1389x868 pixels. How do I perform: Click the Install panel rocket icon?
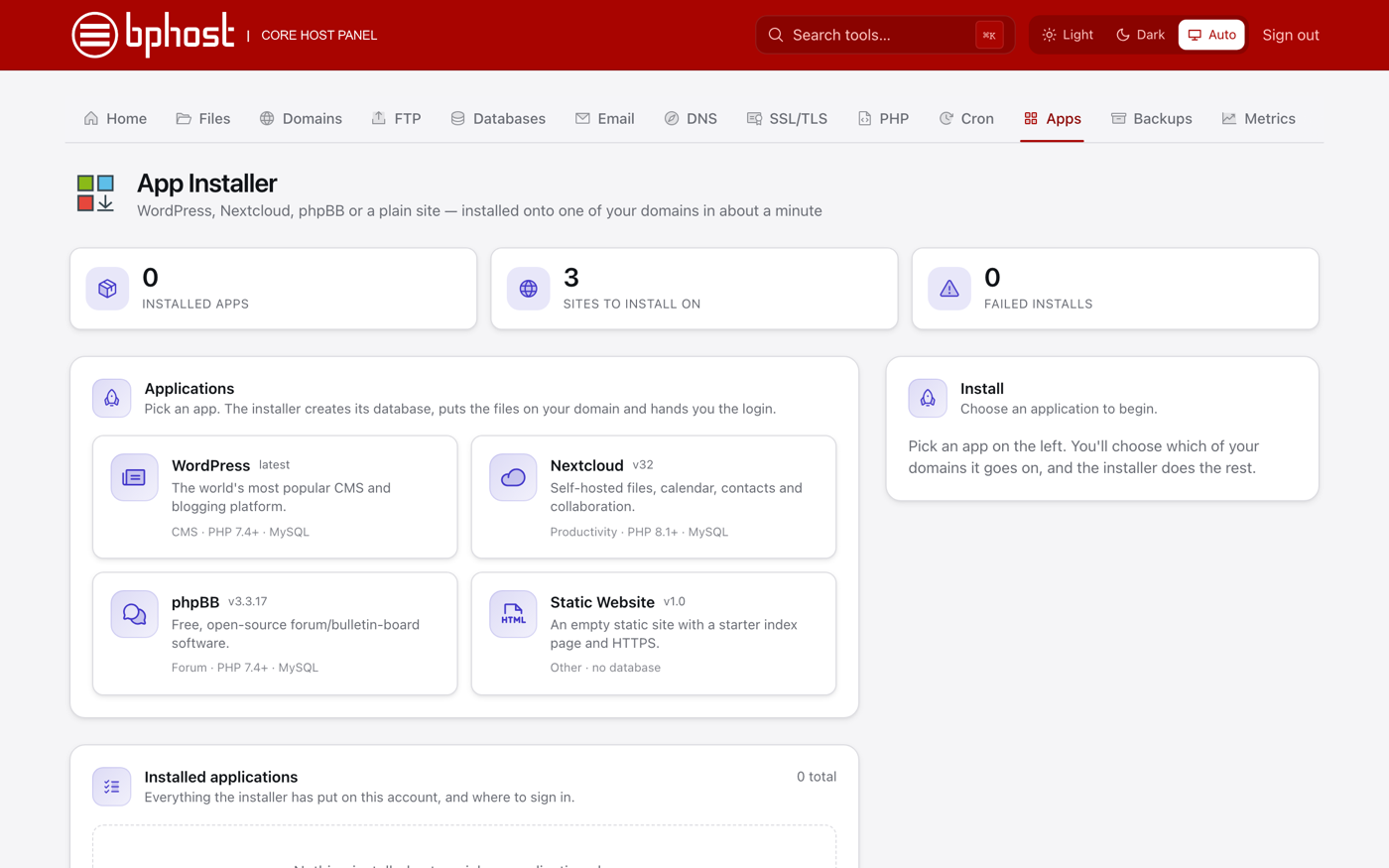tap(928, 398)
